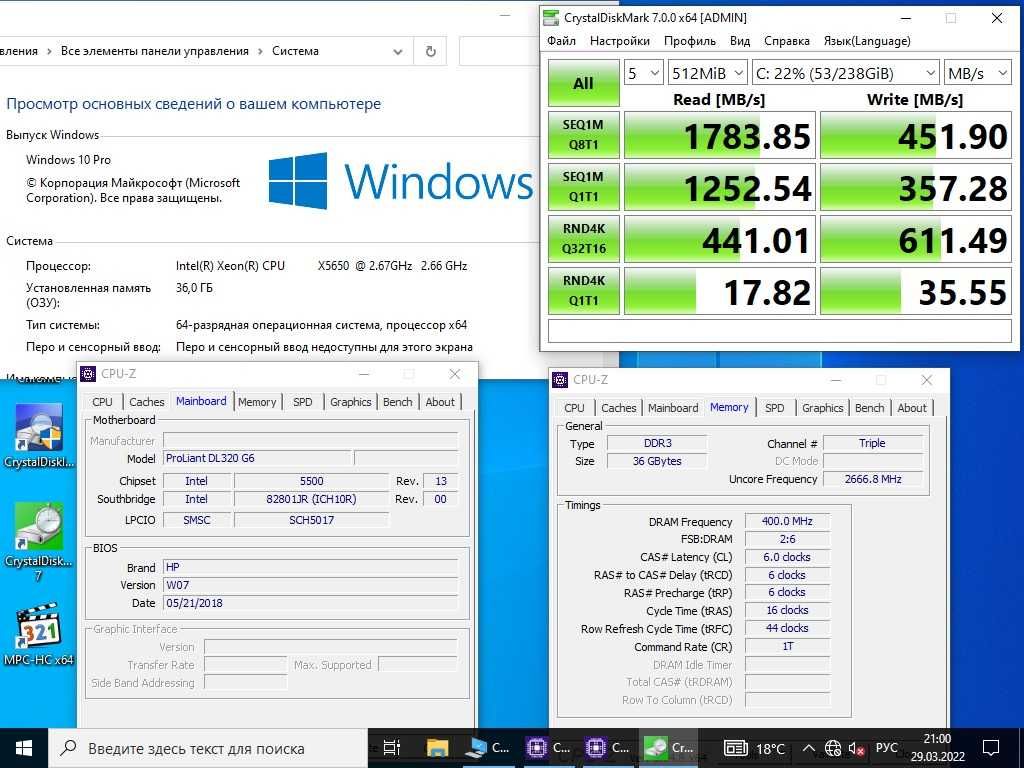
Task: Open Task View in the taskbar
Action: [x=391, y=748]
